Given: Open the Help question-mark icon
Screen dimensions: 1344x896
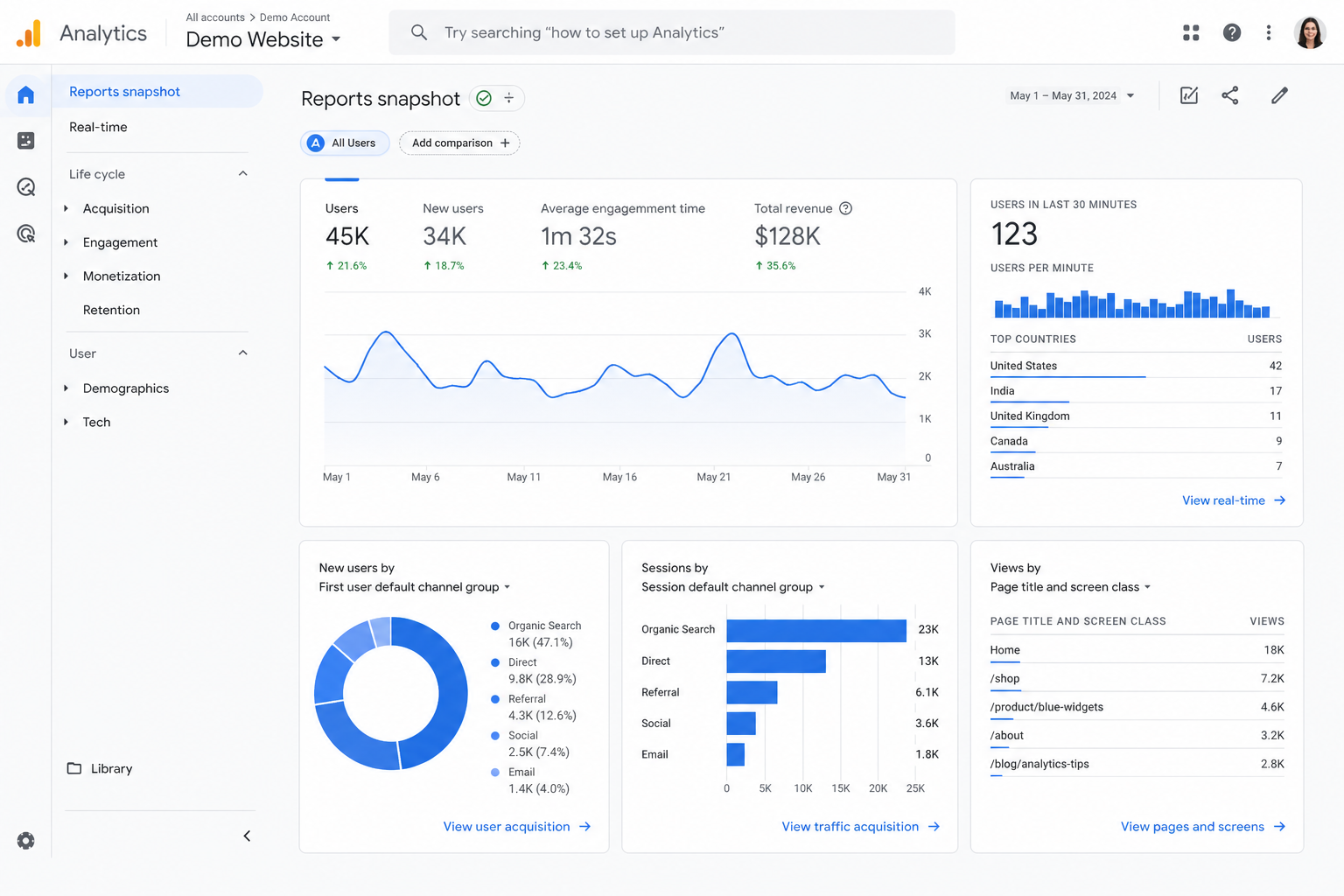Looking at the screenshot, I should click(1232, 32).
